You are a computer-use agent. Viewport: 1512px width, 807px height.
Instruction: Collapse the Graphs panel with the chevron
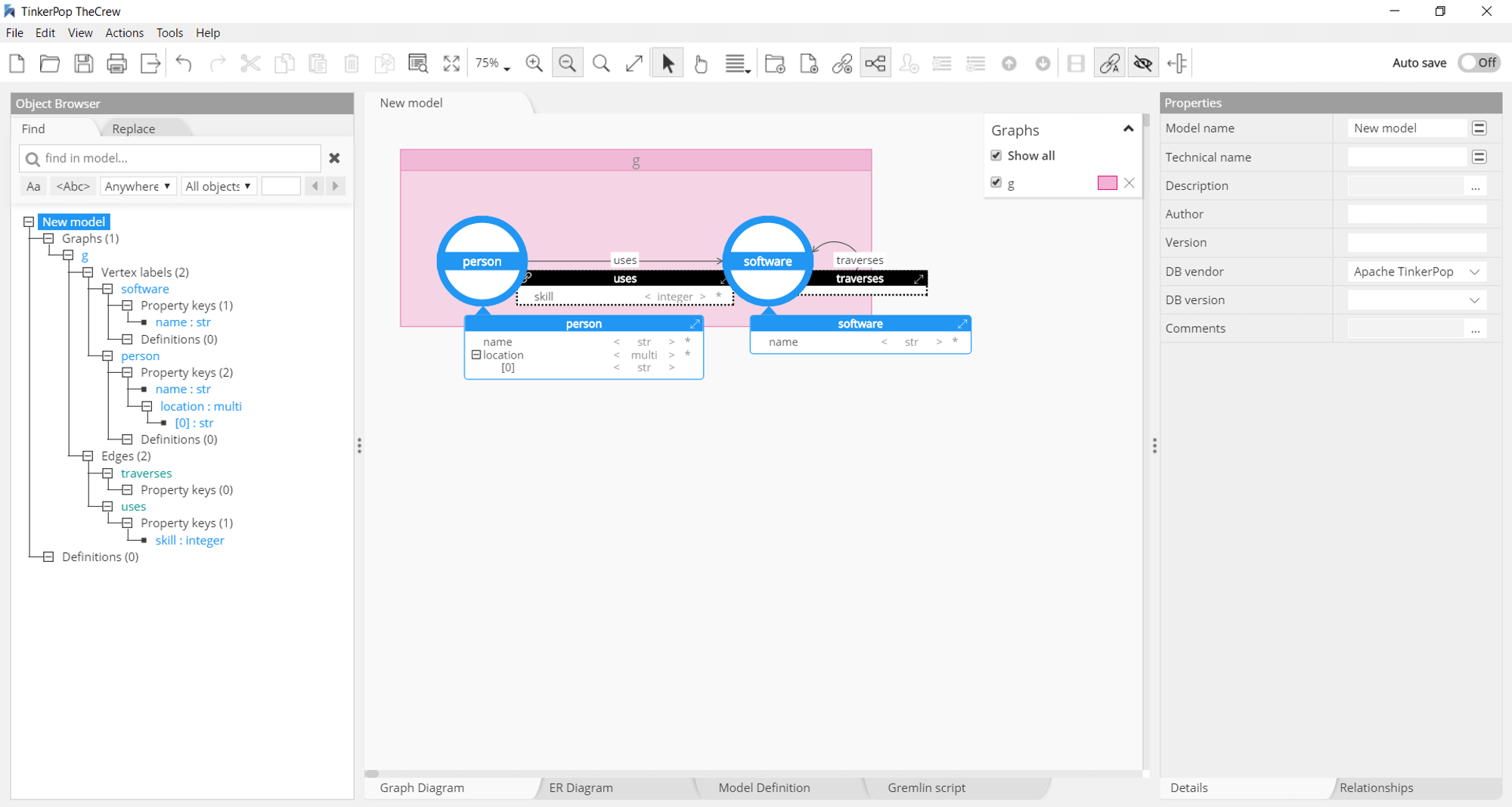coord(1128,129)
